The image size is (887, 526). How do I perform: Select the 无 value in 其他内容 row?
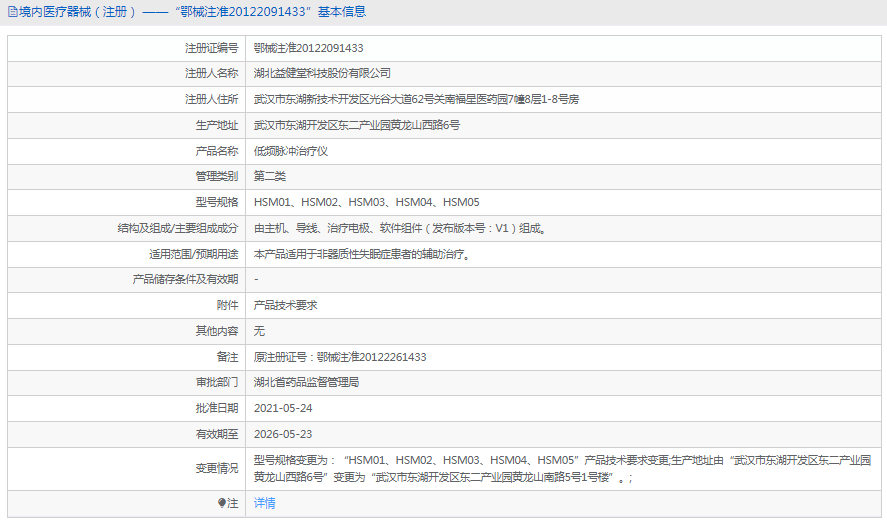(259, 331)
